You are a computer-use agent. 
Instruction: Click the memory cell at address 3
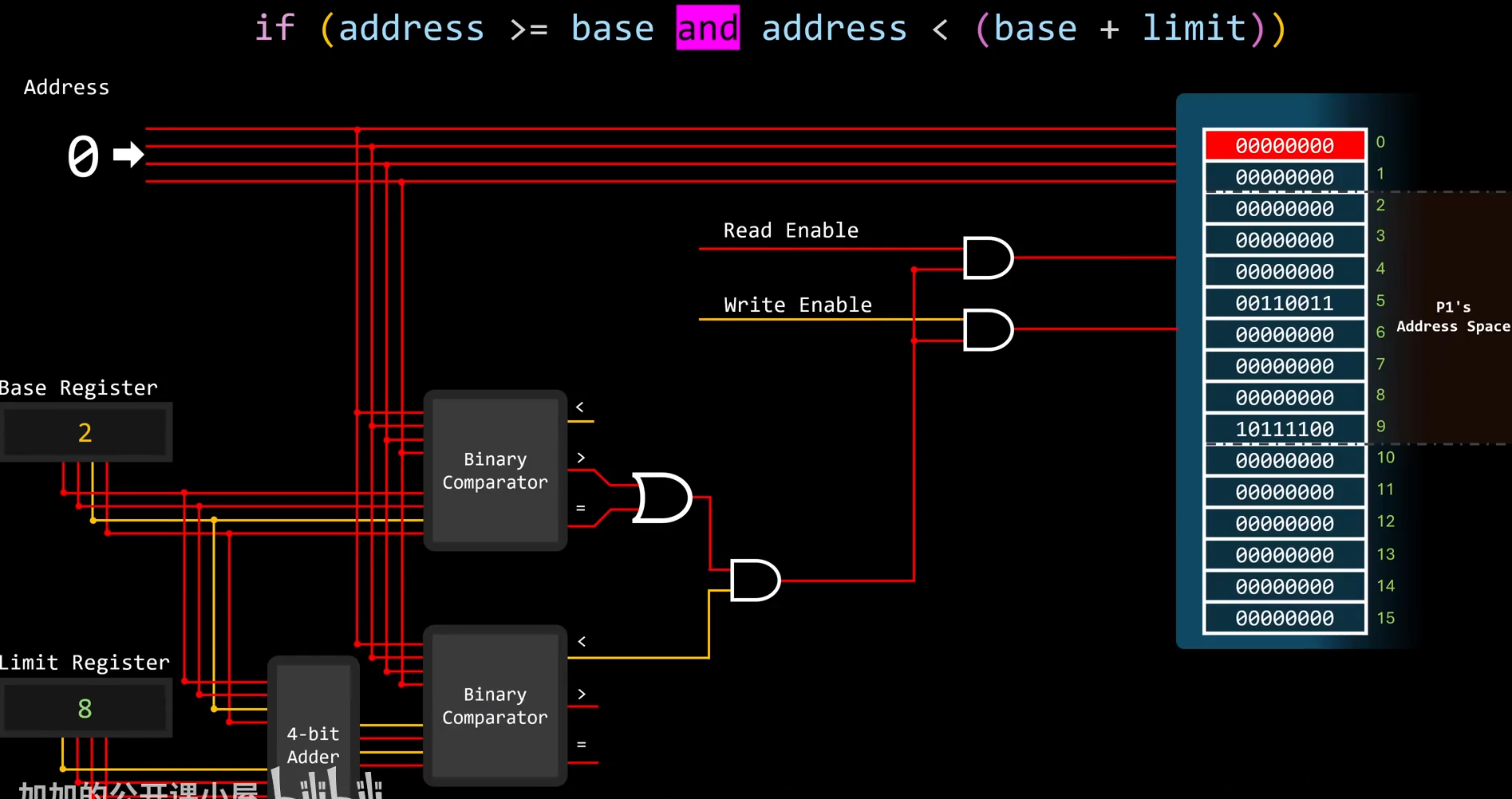[x=1285, y=240]
